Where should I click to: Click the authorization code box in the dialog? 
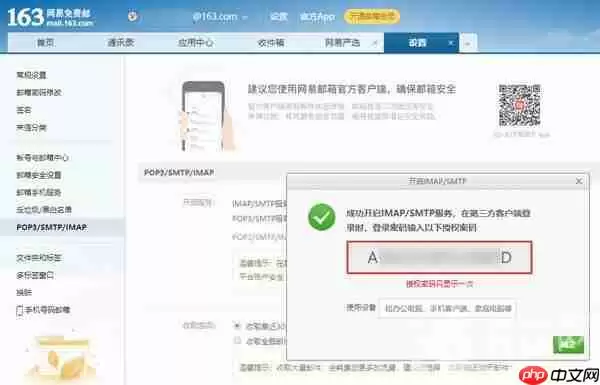pos(439,257)
